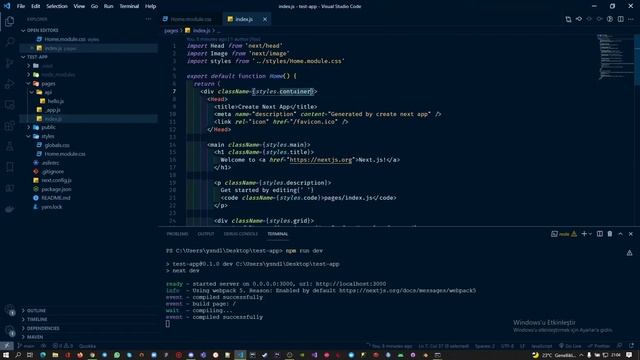This screenshot has height=360, width=640.
Task: Open the Run and Debug view
Action: point(9,84)
